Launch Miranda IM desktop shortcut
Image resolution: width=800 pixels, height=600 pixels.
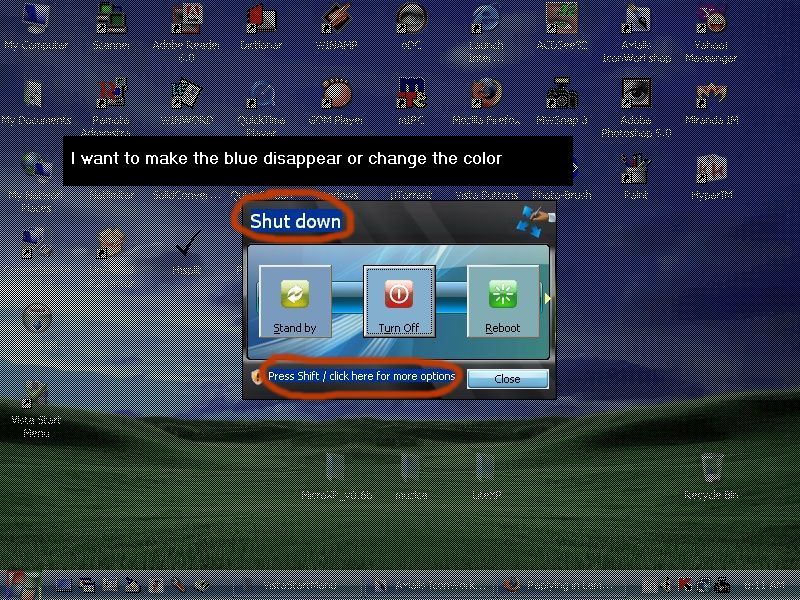(x=711, y=101)
